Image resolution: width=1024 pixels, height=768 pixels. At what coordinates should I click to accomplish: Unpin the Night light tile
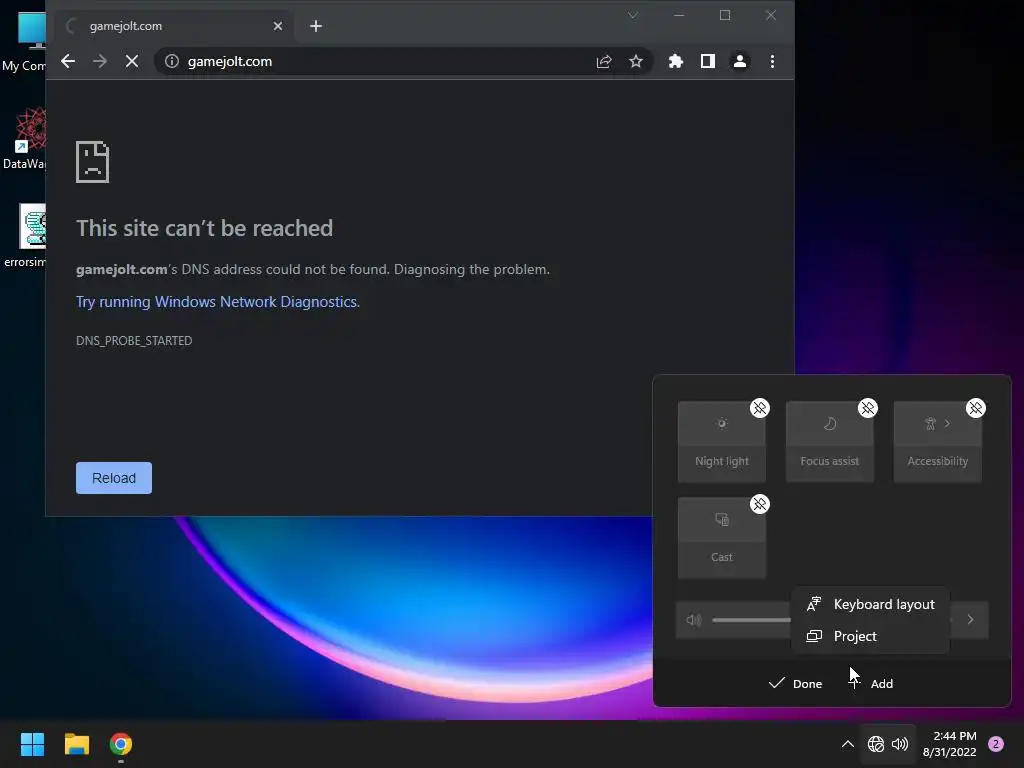point(760,408)
